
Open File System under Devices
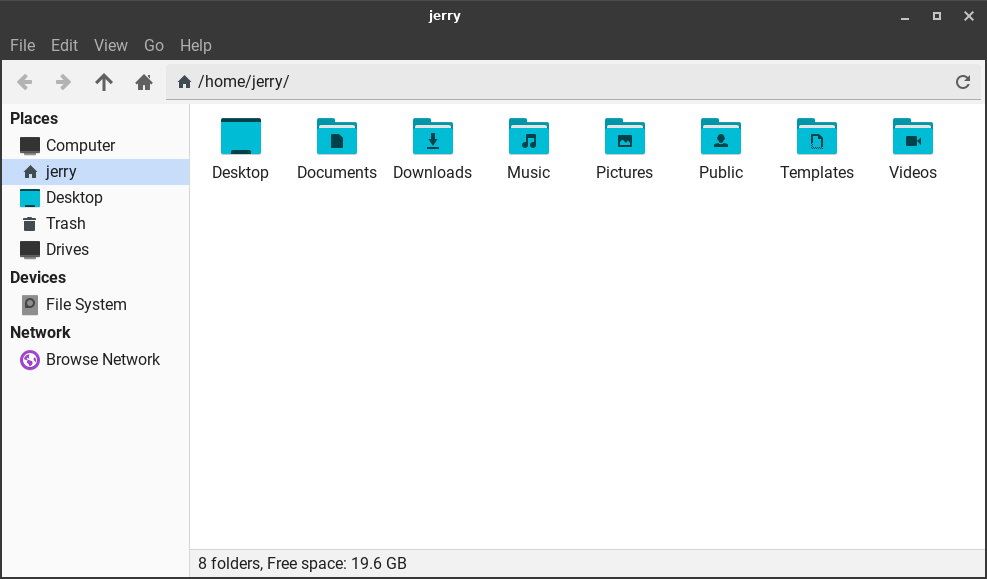click(x=86, y=304)
